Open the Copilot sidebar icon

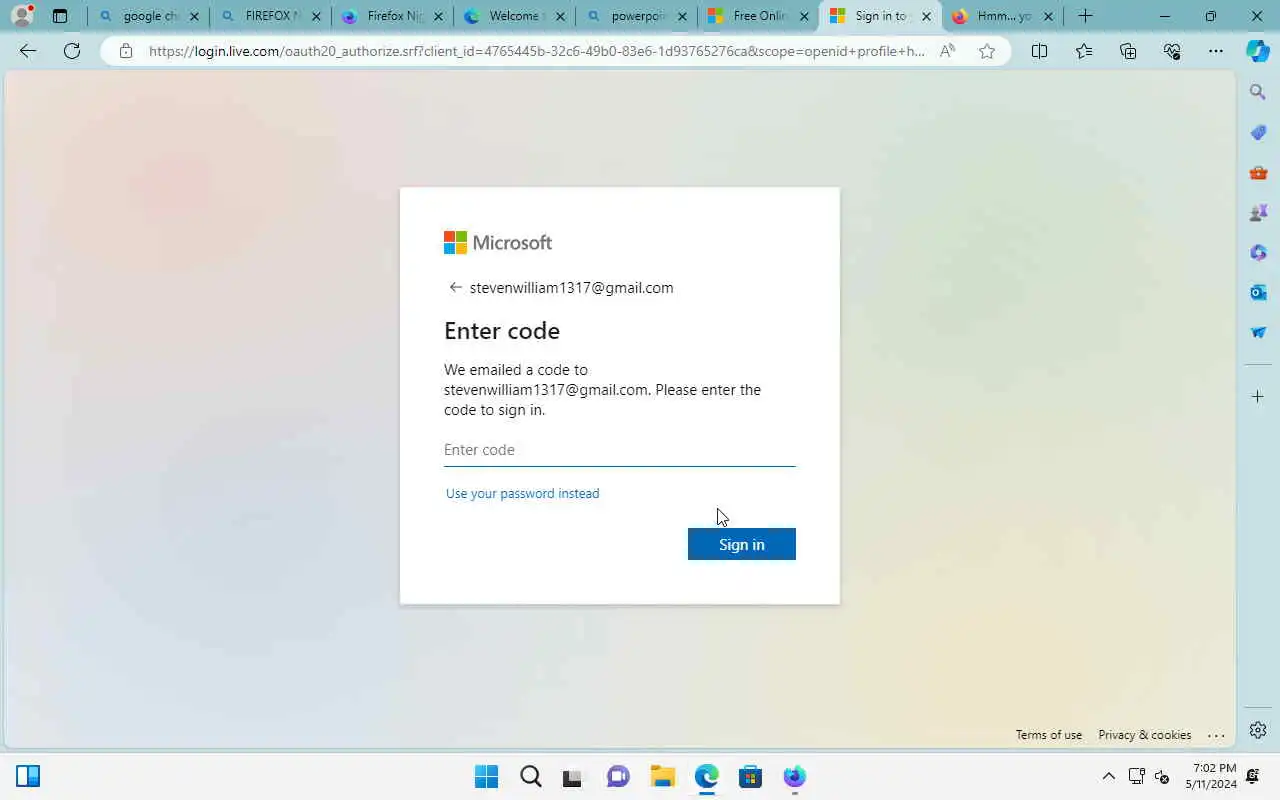(1258, 51)
